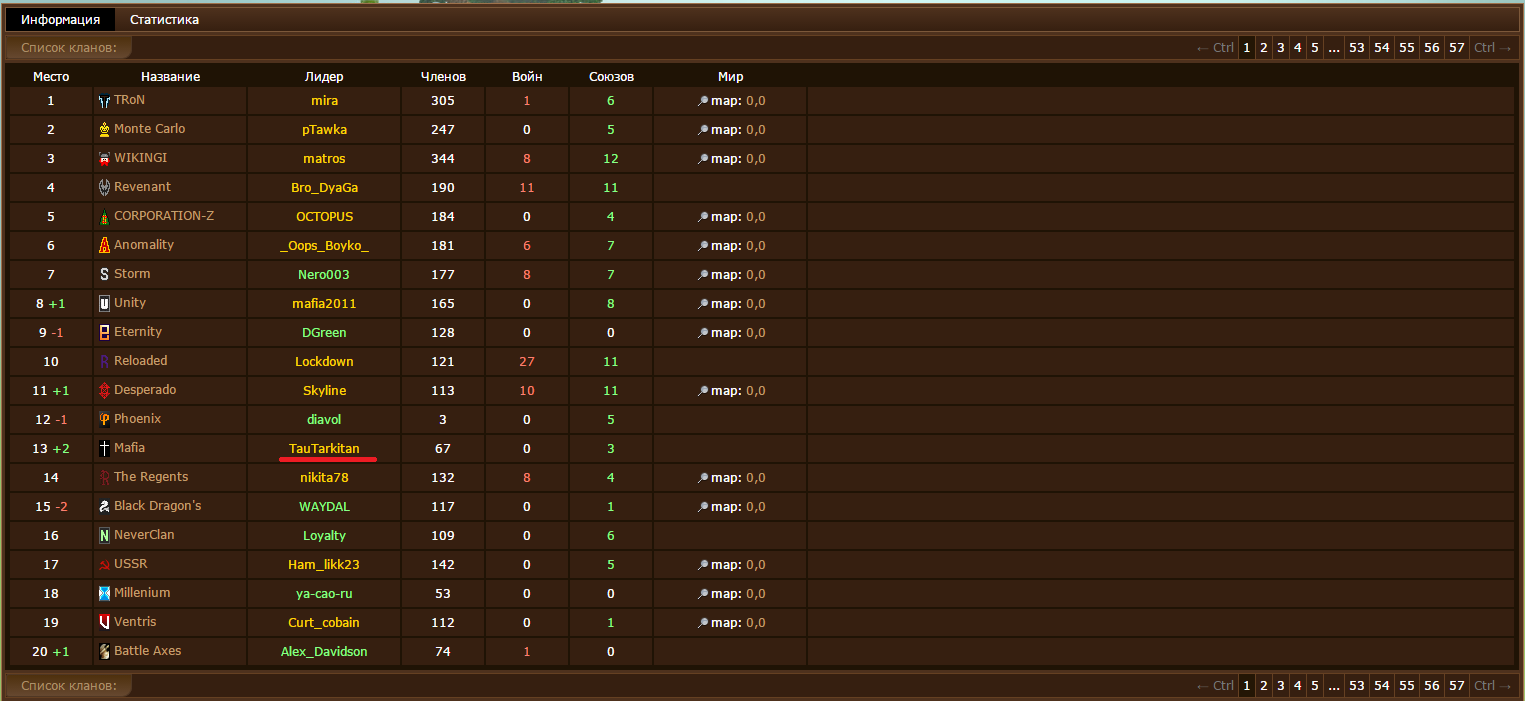Click the Членов column header
The height and width of the screenshot is (701, 1525).
(x=443, y=77)
